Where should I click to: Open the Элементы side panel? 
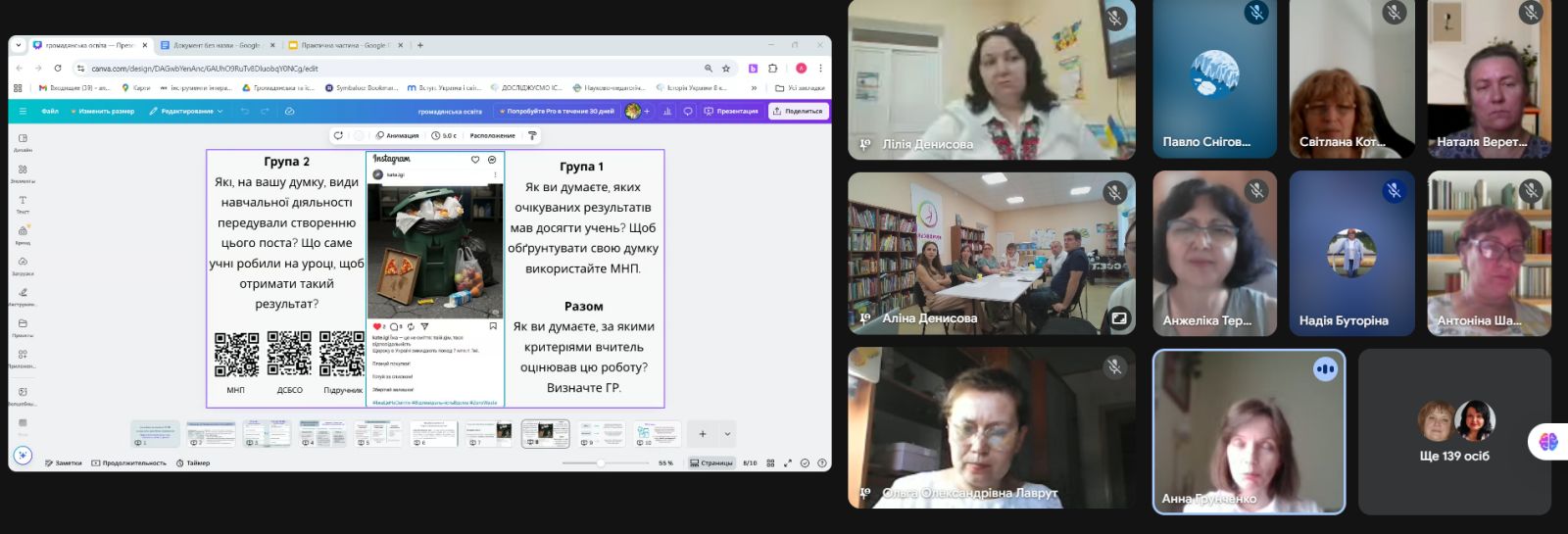[x=23, y=173]
